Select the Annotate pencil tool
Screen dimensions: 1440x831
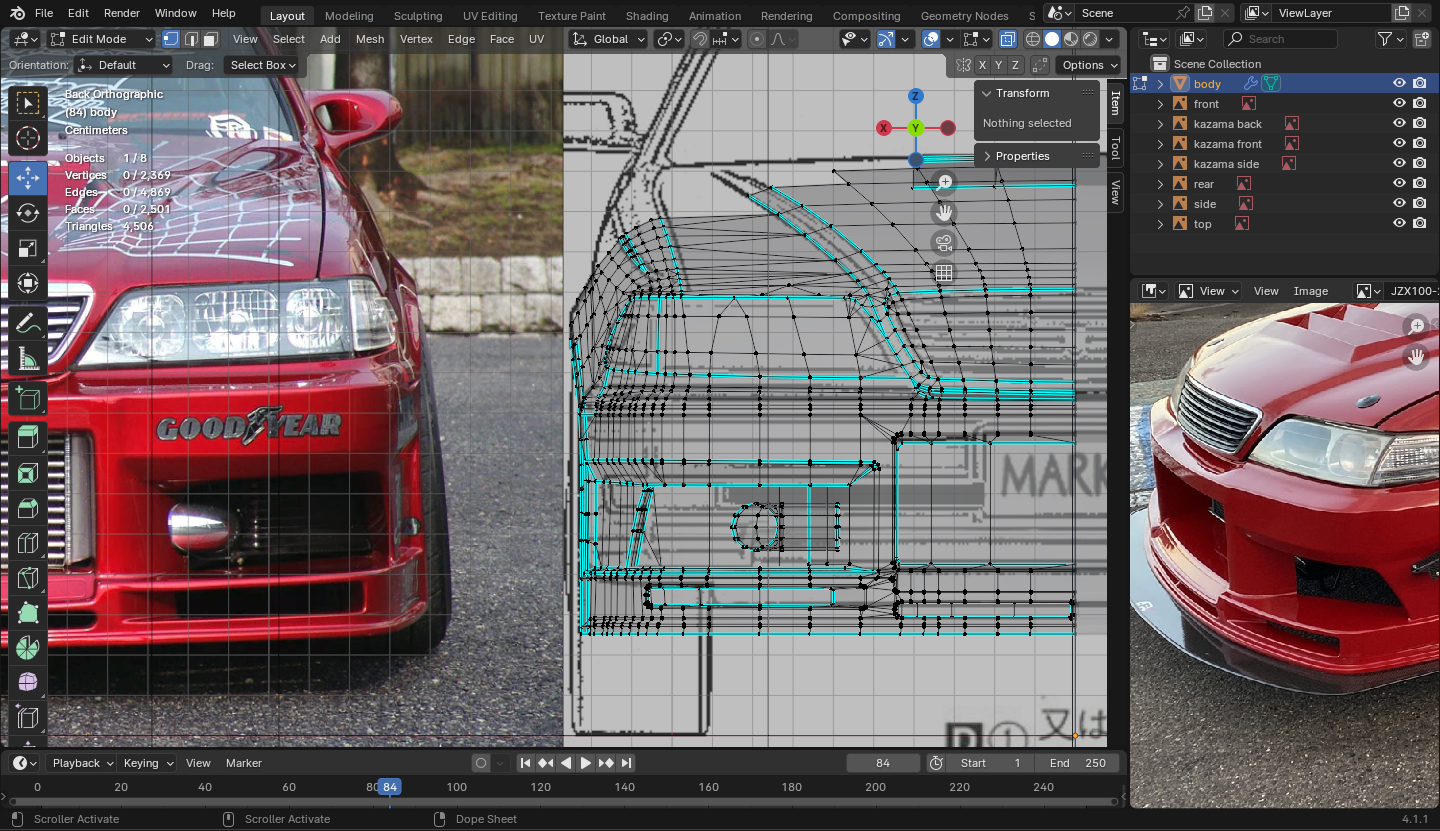[x=28, y=323]
